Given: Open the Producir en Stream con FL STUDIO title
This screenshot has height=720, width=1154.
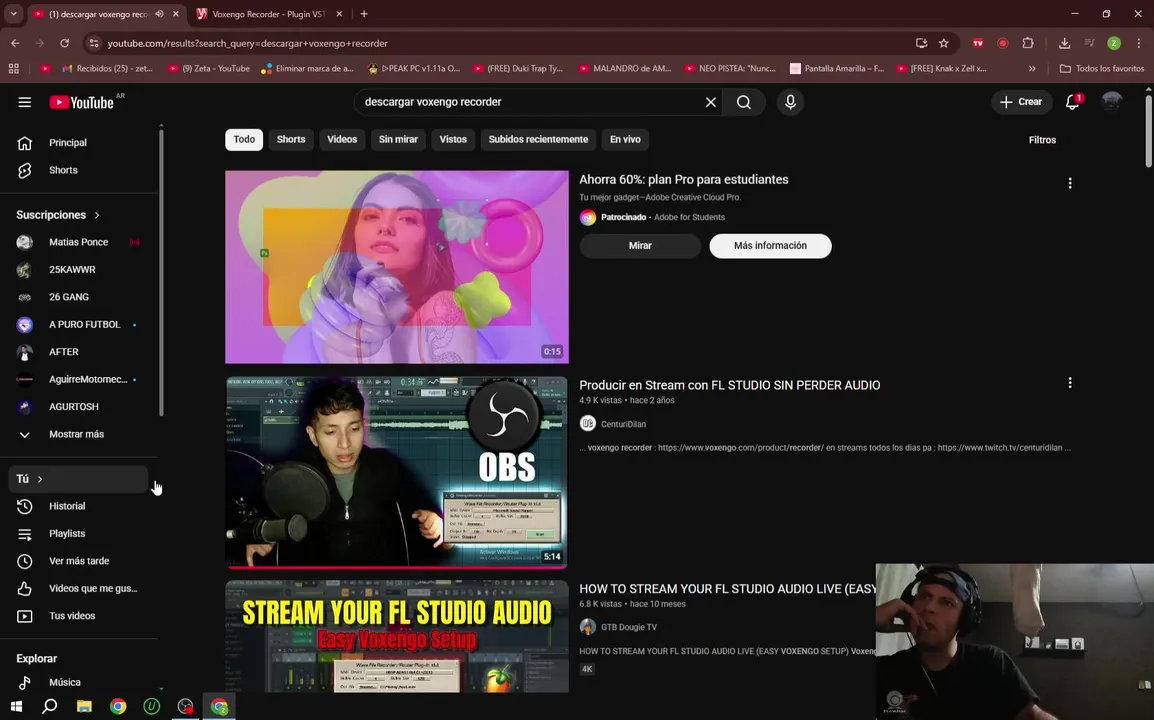Looking at the screenshot, I should (x=729, y=385).
